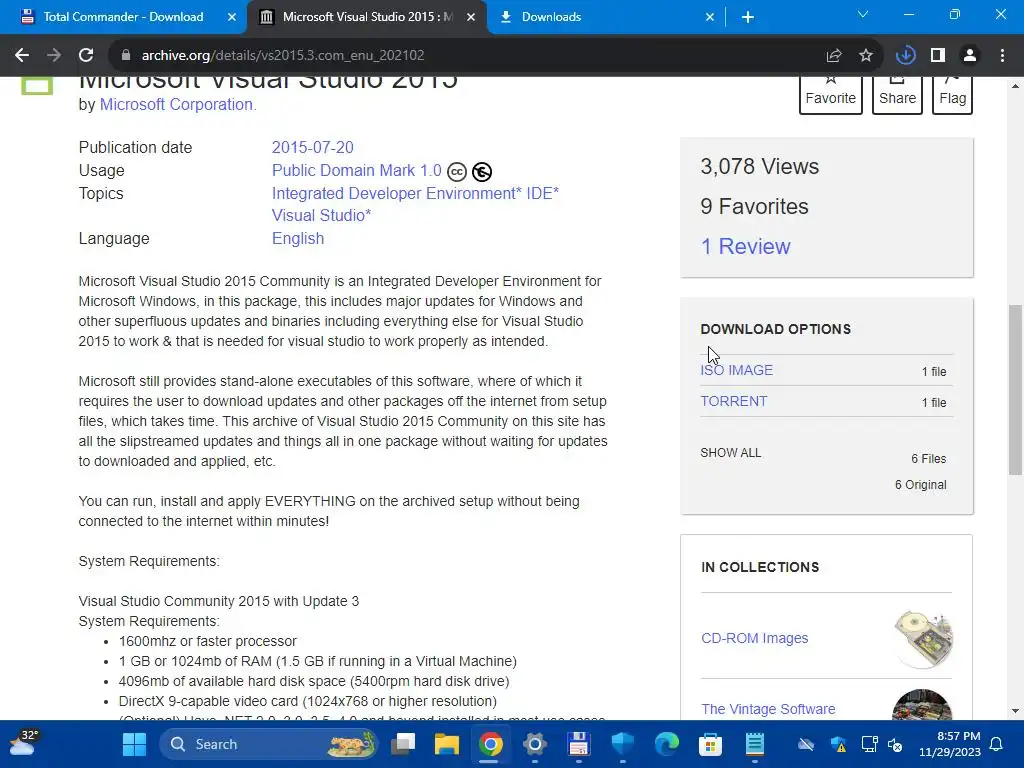1024x768 pixels.
Task: Open Settings gear on the taskbar
Action: click(534, 744)
